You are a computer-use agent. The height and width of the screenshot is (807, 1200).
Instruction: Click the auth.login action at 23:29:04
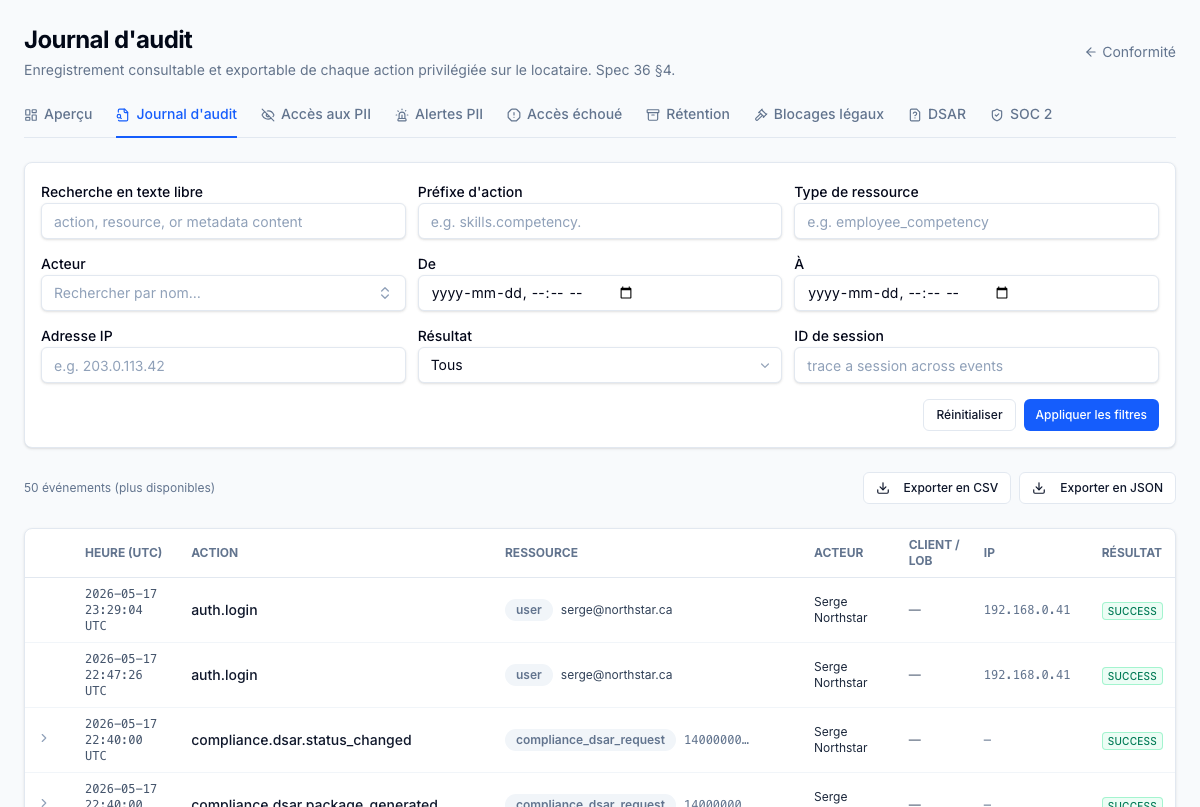[224, 610]
